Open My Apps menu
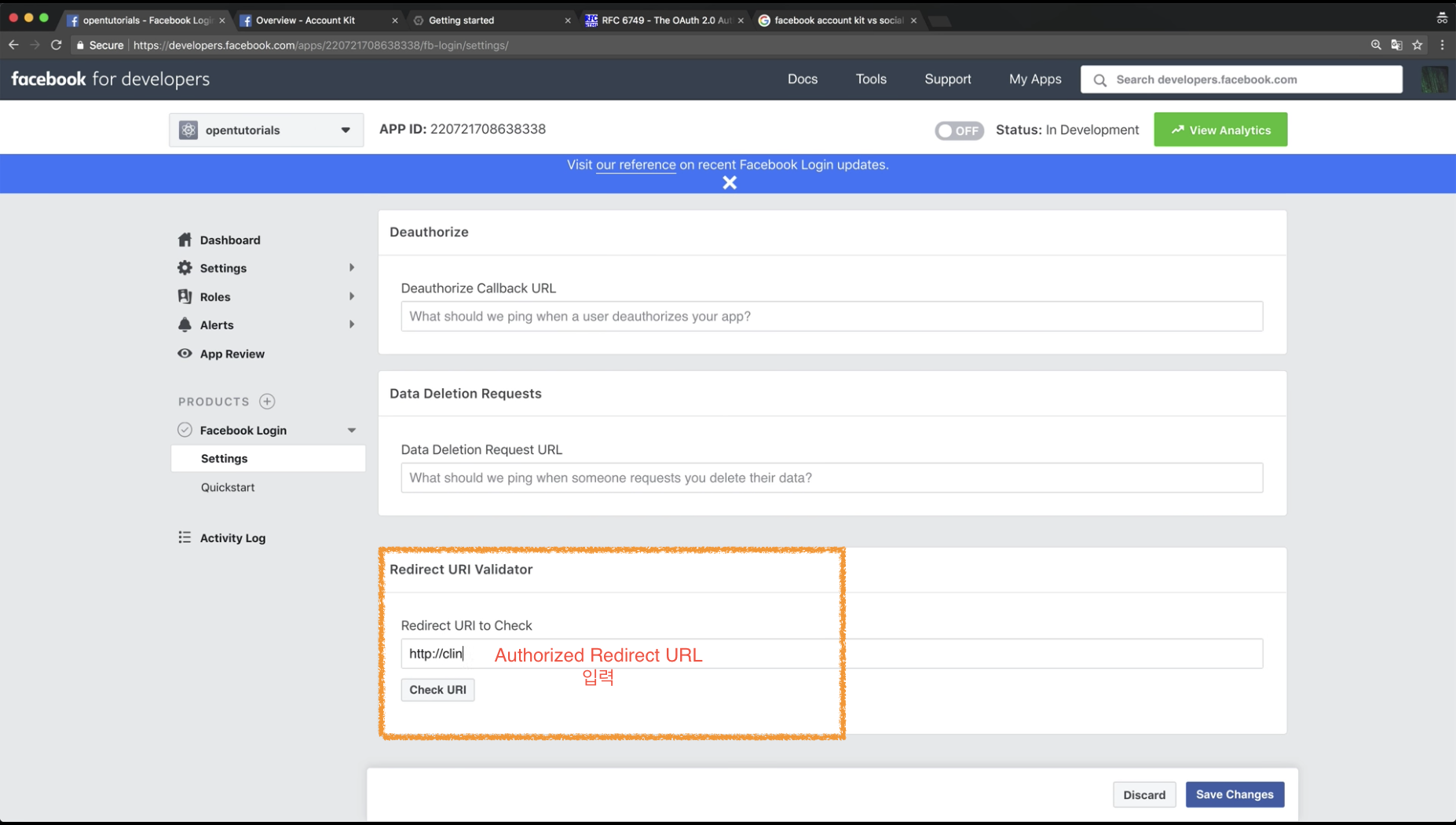 (1035, 79)
